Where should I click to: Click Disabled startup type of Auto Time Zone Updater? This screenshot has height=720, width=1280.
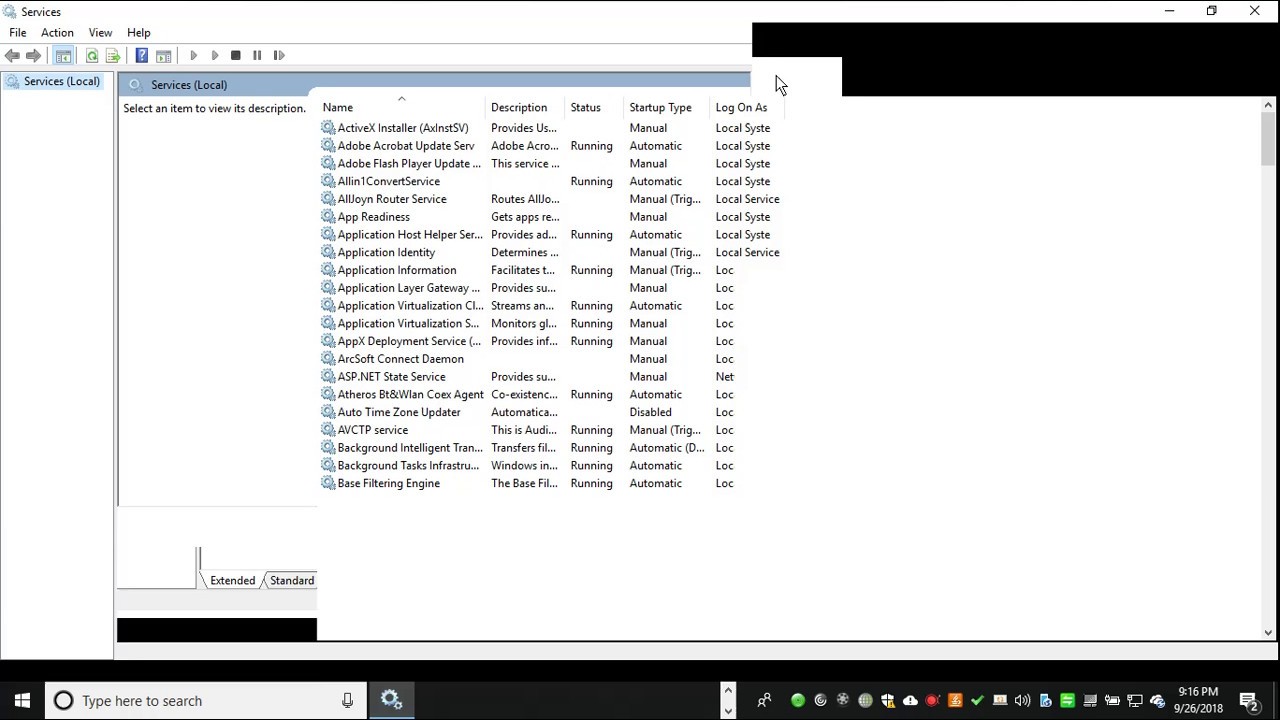click(x=650, y=412)
